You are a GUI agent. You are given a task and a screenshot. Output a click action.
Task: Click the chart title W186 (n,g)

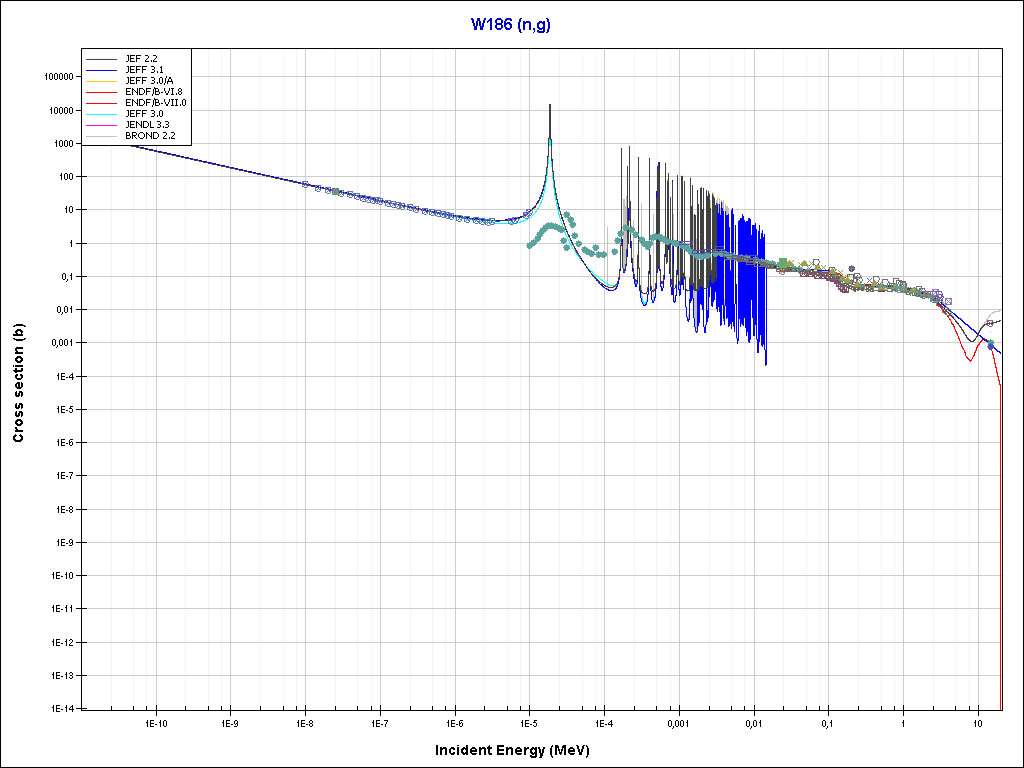(511, 25)
